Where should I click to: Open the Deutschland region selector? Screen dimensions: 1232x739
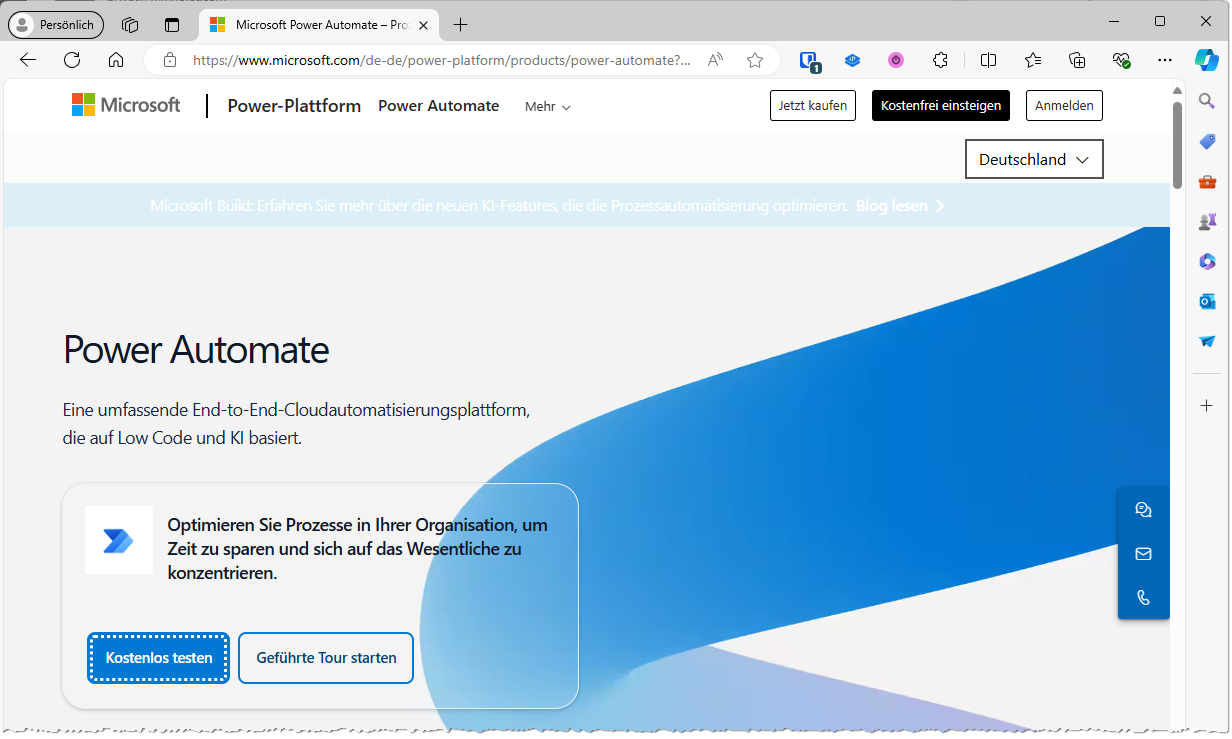pyautogui.click(x=1034, y=159)
